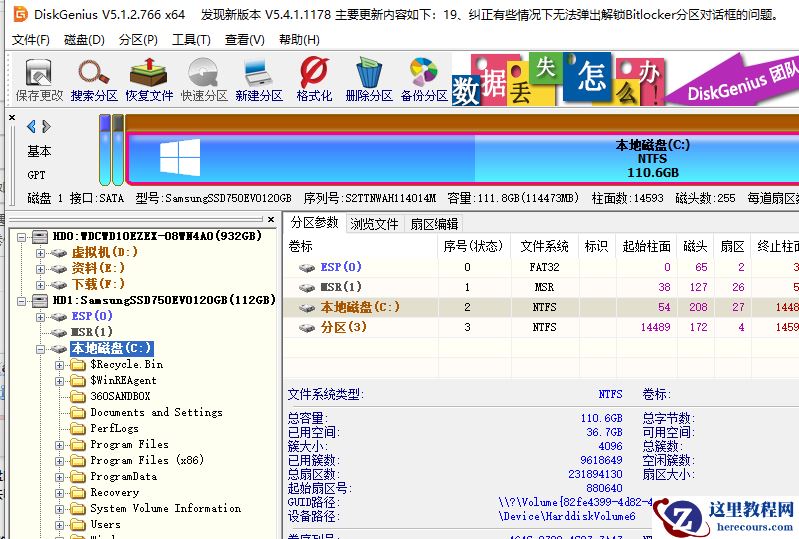The image size is (799, 539).
Task: Collapse the 本地磁盘(C:) tree node
Action: 40,349
